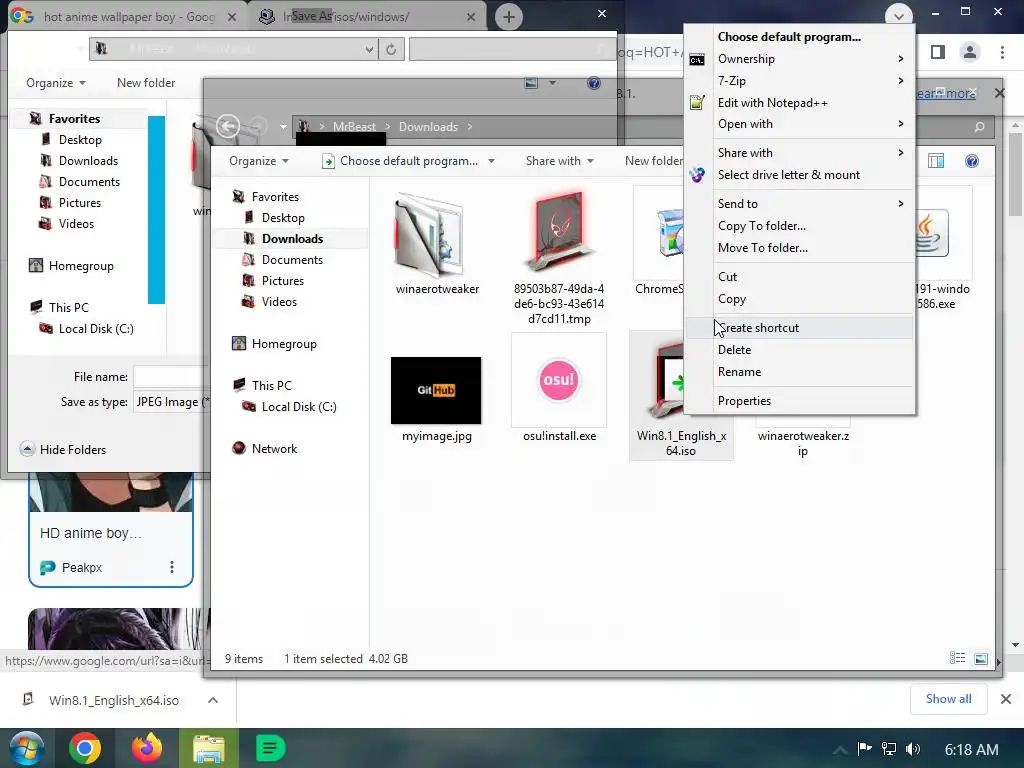Select Downloads in the front window sidebar

click(x=291, y=239)
